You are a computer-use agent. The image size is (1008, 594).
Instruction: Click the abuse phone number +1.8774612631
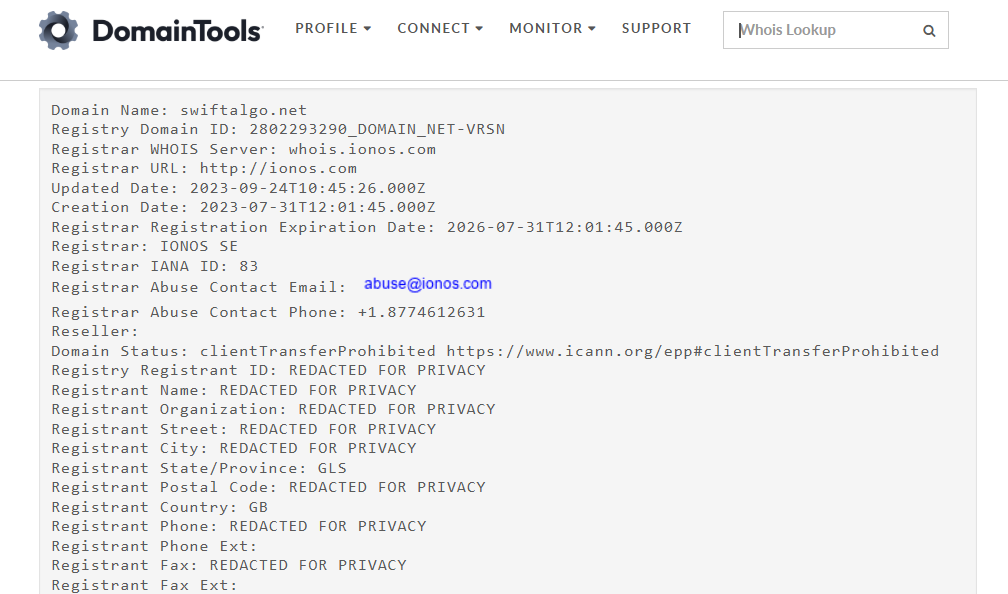click(421, 312)
